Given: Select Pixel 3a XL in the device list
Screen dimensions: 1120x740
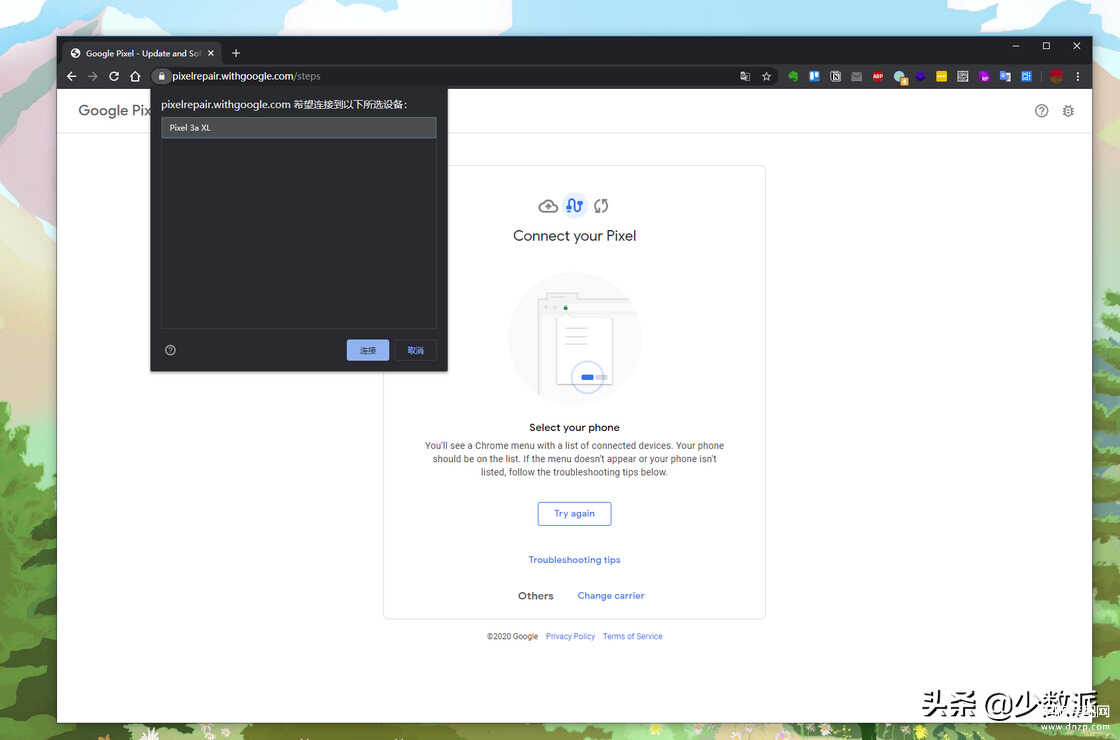Looking at the screenshot, I should (299, 128).
